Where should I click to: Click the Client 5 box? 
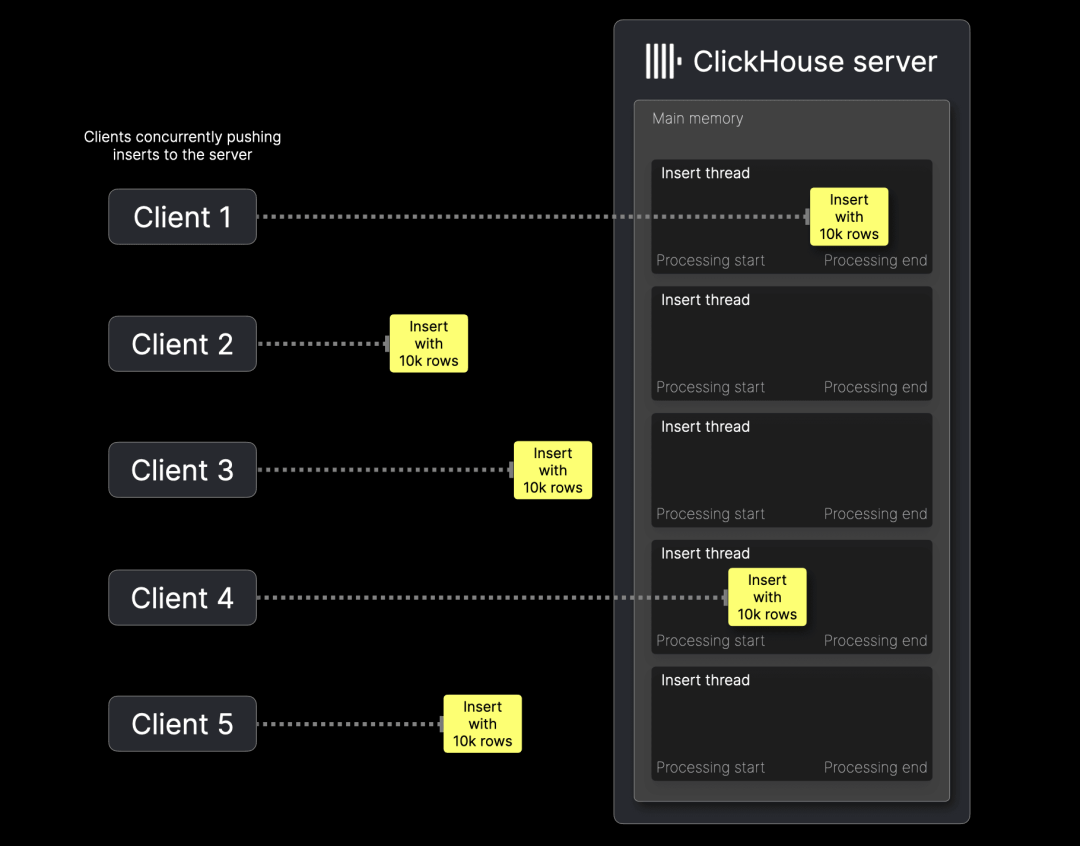tap(183, 724)
